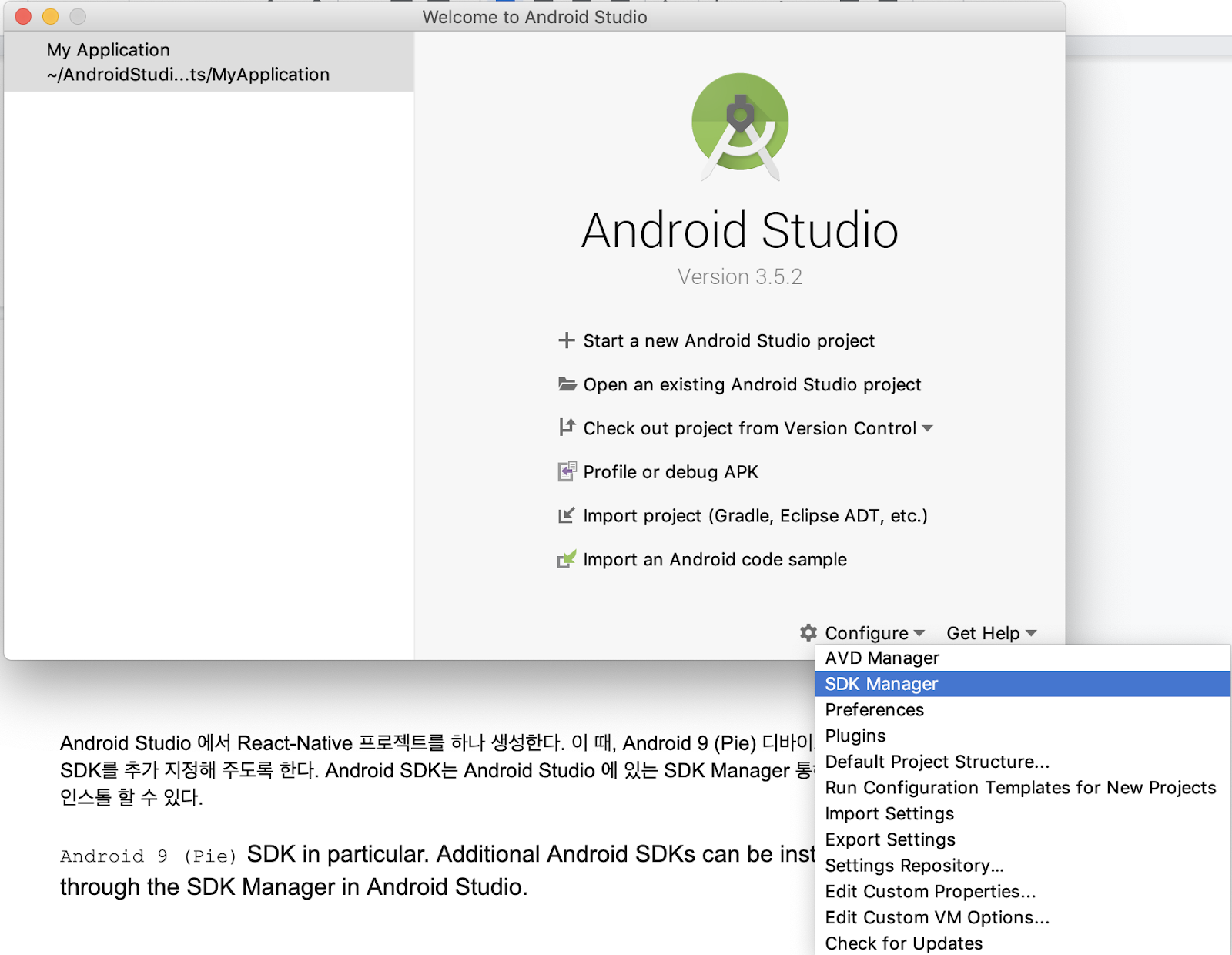Choose Run Configuration Templates for New Projects
Screen dimensions: 1232x955
[1023, 788]
